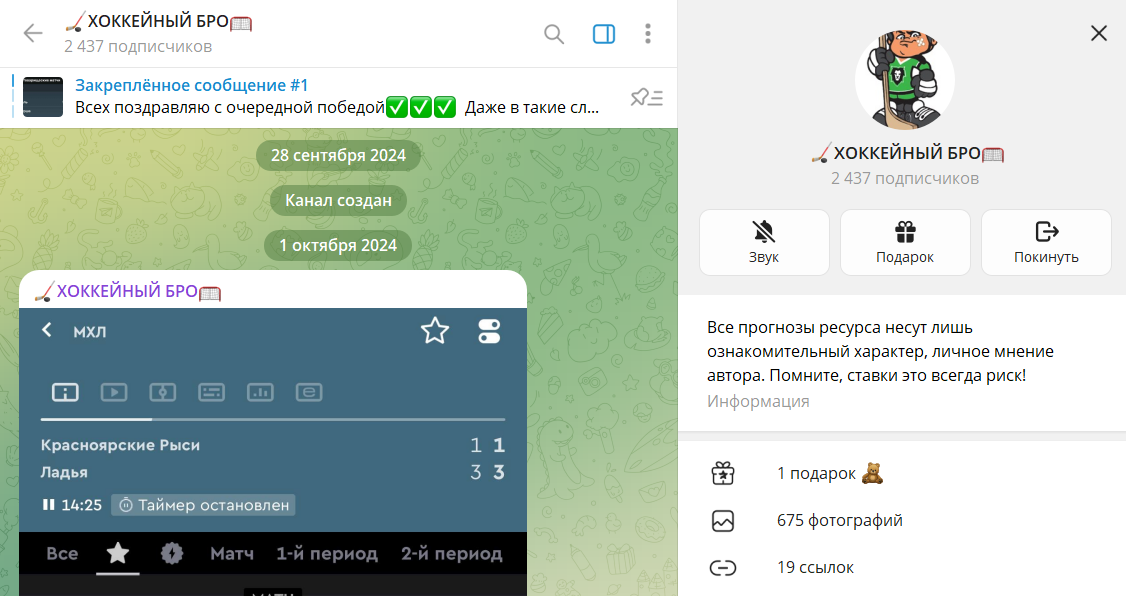Click the toggle switches icon beside the star

point(489,331)
